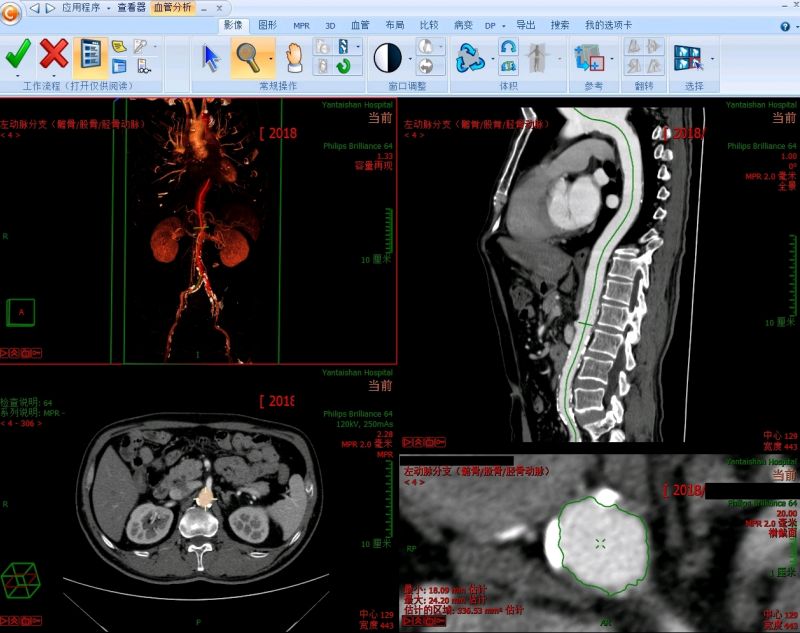Screen dimensions: 800x633
Task: Select the blue arrow pointer tool
Action: coord(211,57)
